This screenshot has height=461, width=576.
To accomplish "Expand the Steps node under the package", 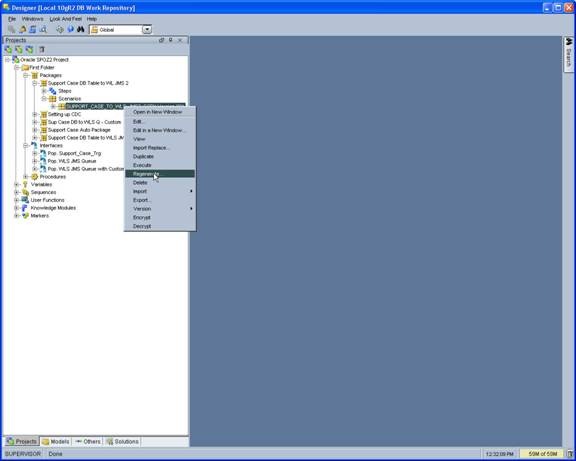I will click(x=44, y=91).
